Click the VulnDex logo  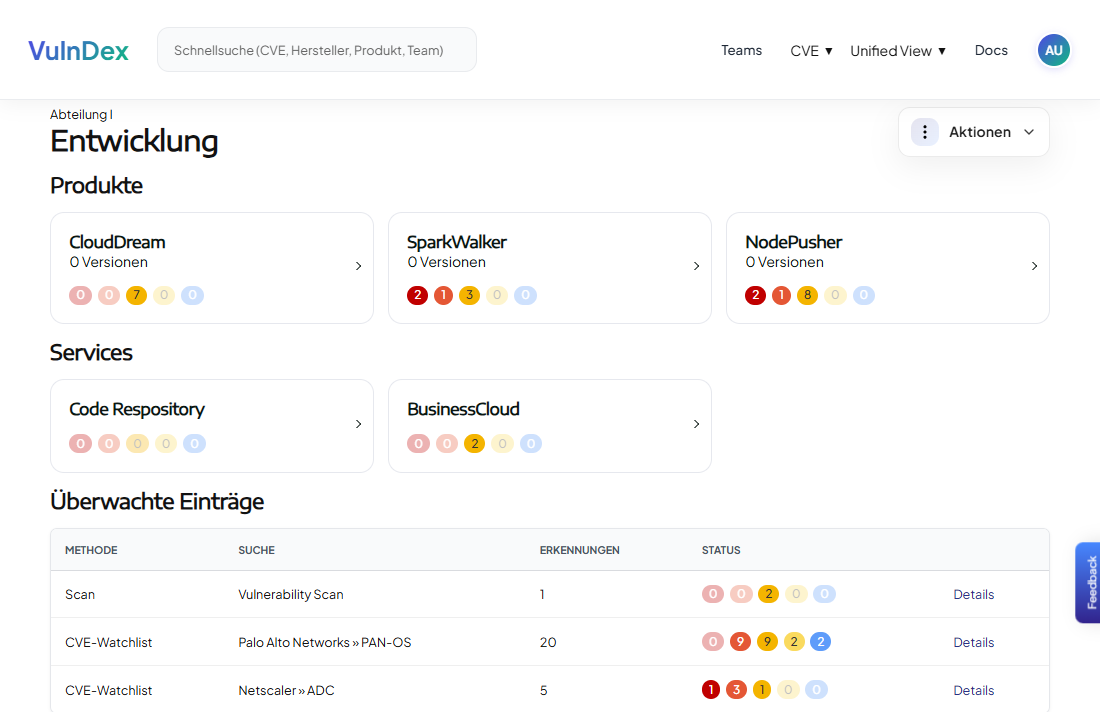coord(78,50)
